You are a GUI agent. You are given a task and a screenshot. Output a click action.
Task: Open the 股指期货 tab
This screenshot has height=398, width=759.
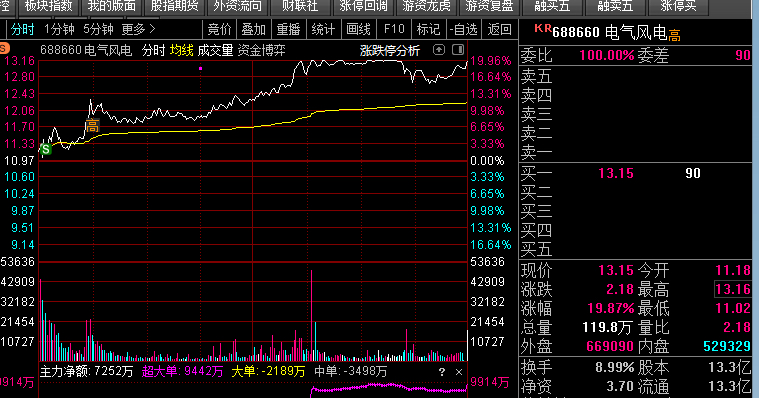click(175, 6)
